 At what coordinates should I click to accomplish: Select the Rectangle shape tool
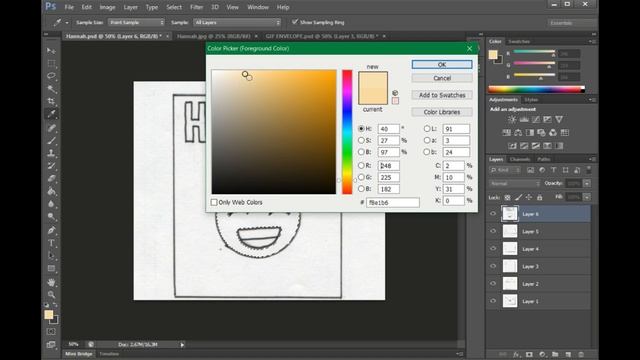pyautogui.click(x=51, y=269)
